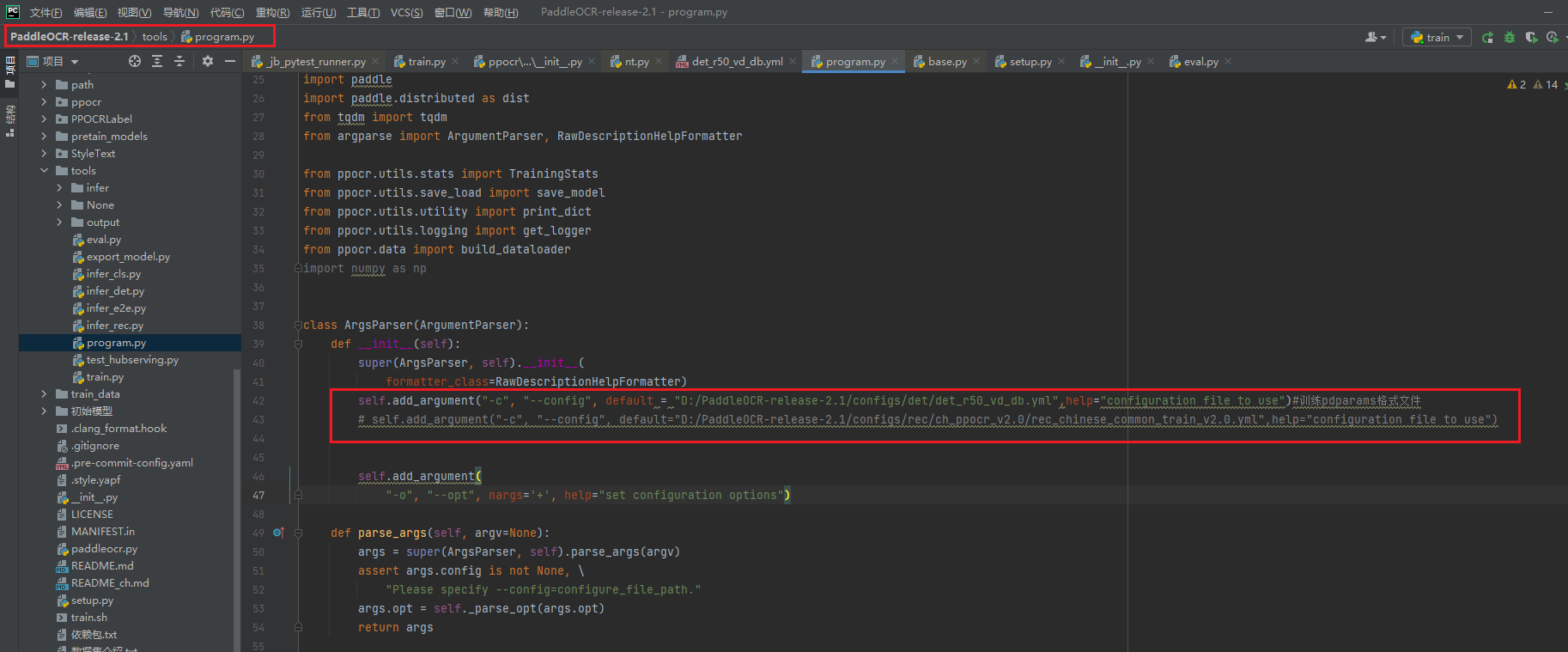Expand the path folder
The image size is (1568, 652).
[x=44, y=85]
